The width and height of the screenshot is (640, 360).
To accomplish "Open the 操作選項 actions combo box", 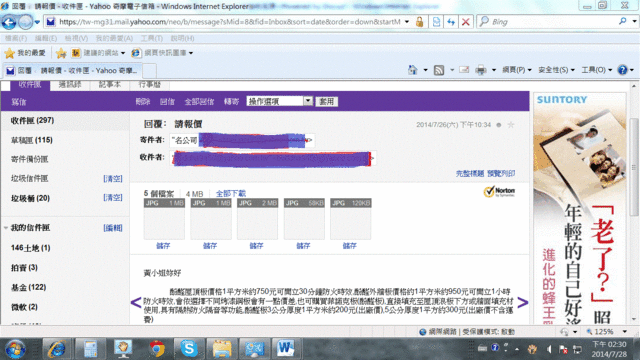I will [280, 101].
